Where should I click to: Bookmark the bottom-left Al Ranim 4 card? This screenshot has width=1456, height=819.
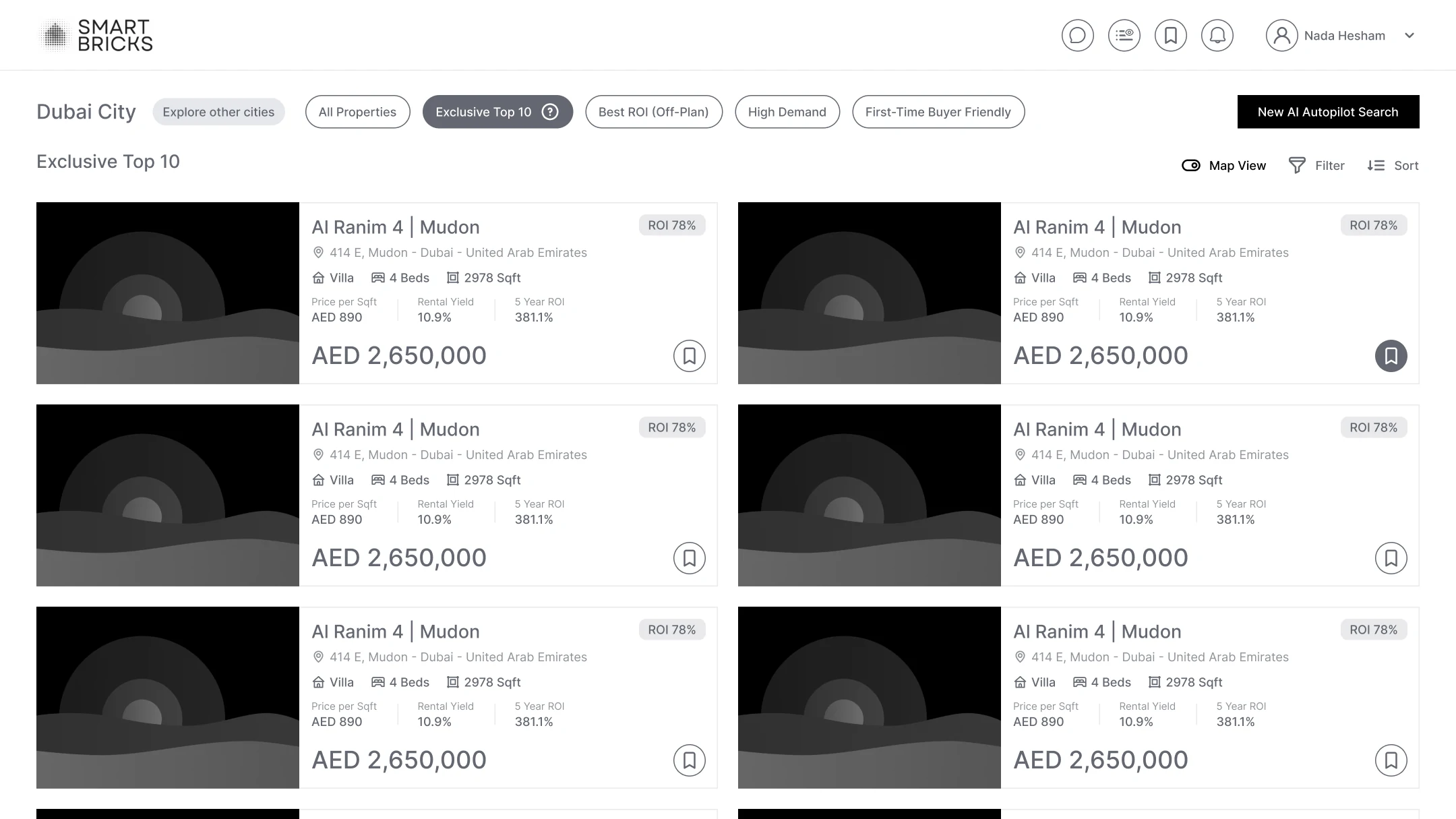click(x=689, y=760)
